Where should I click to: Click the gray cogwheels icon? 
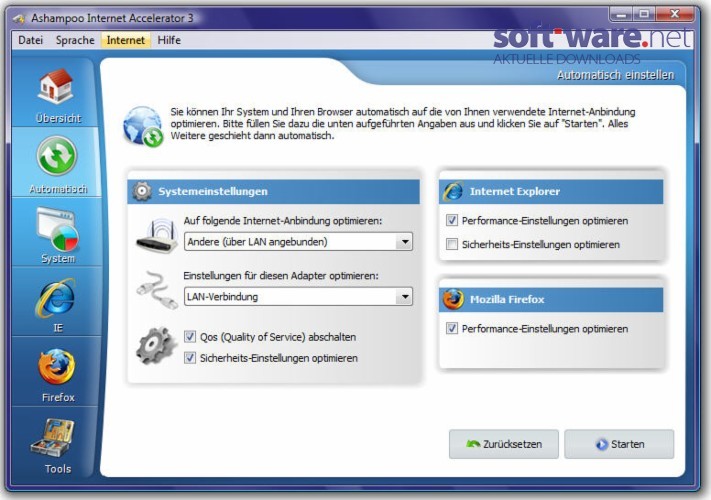pos(156,345)
